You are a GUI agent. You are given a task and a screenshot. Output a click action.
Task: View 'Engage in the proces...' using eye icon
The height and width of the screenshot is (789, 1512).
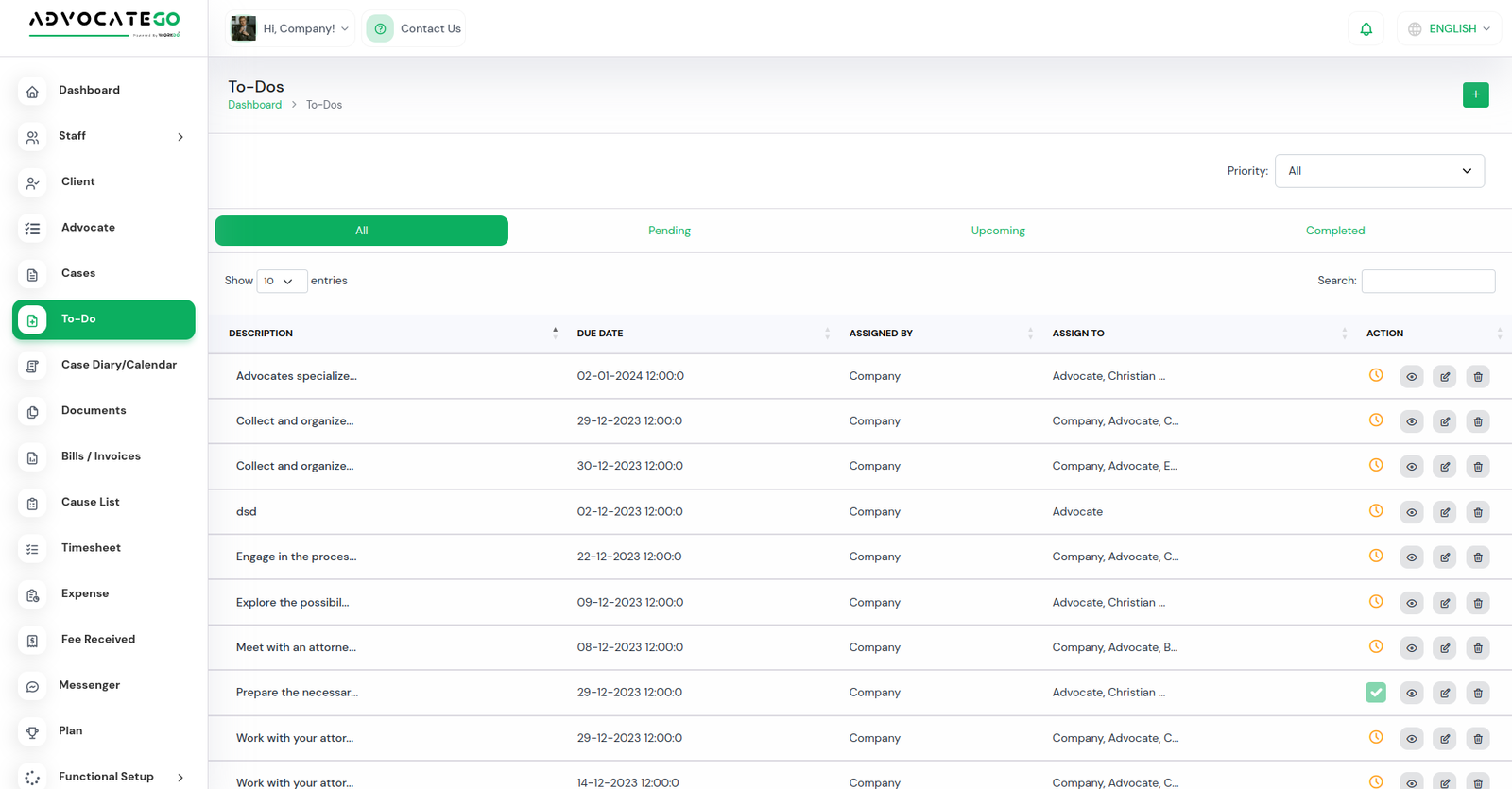tap(1411, 557)
